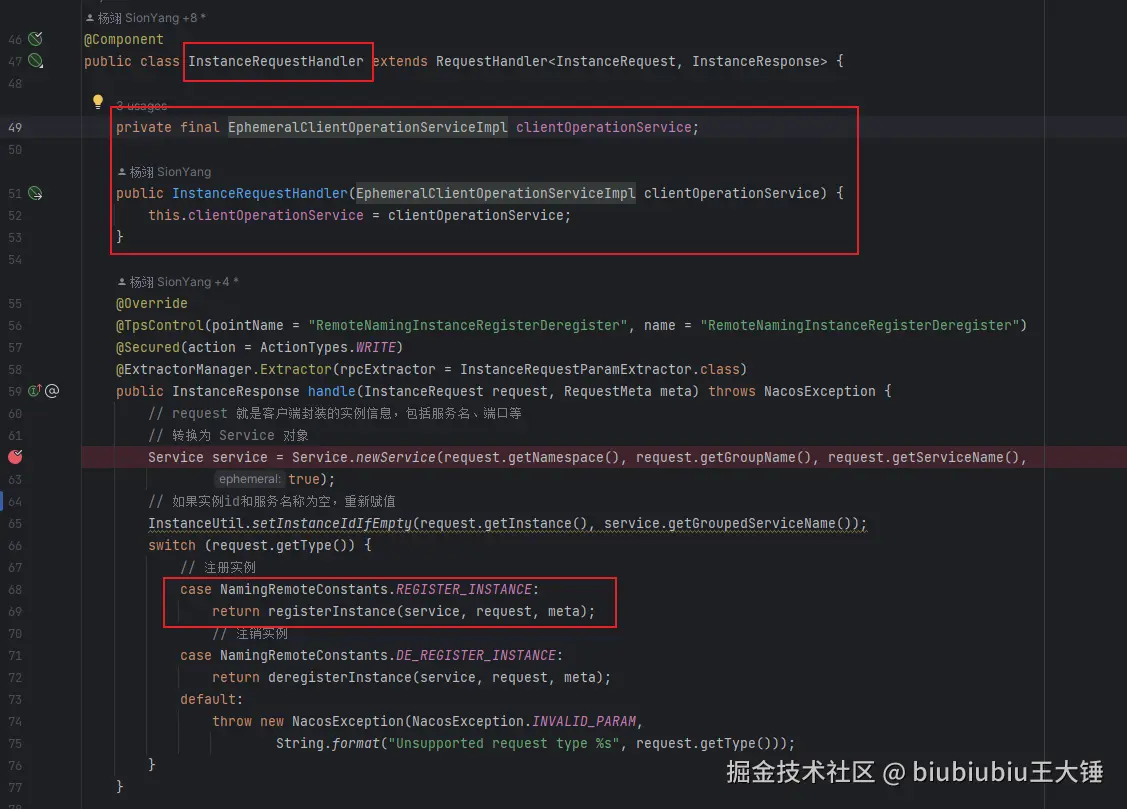Click deregisterInstance method call
1127x809 pixels.
tap(340, 678)
